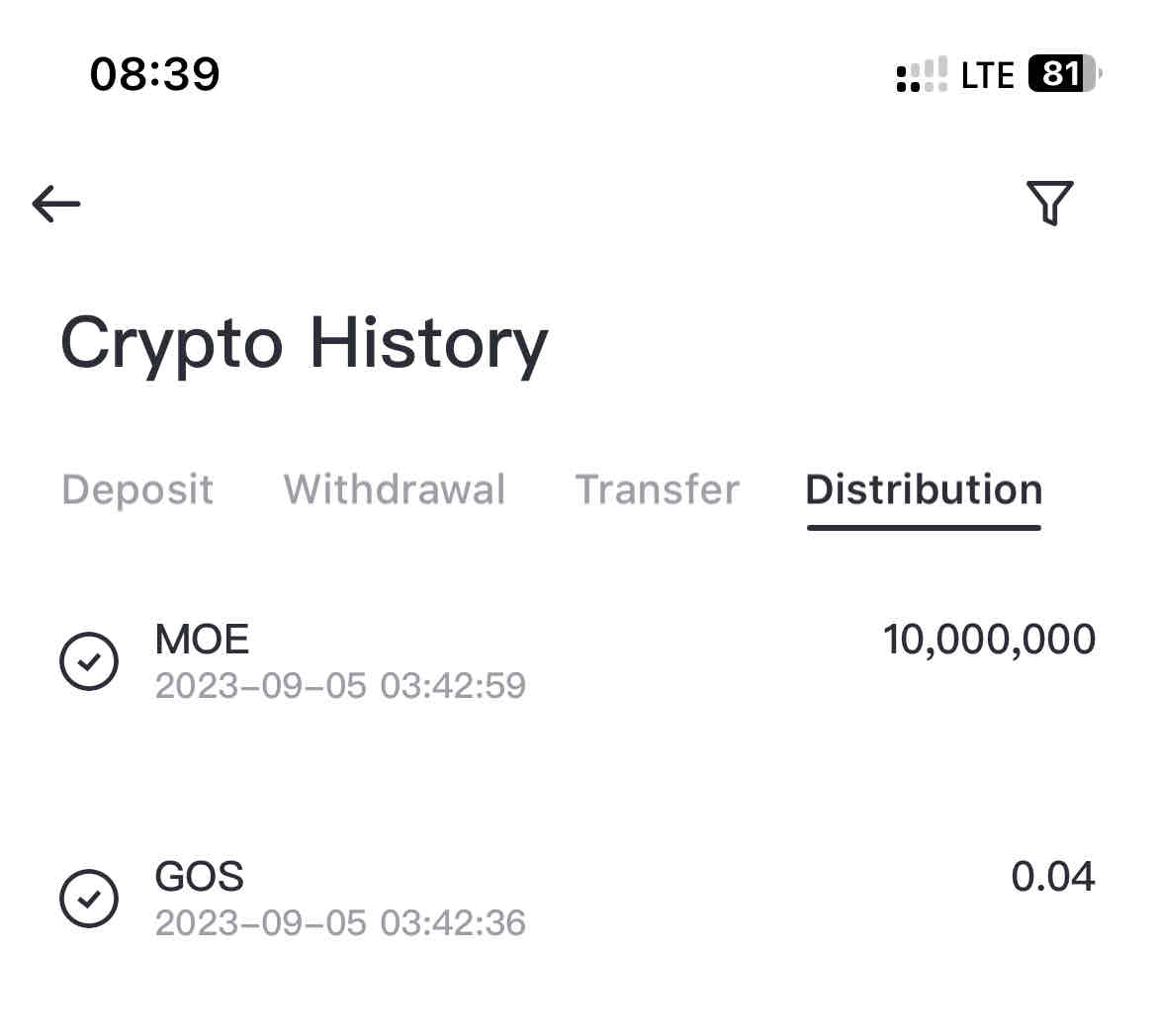This screenshot has height=1036, width=1157.
Task: Switch to the Deposit tab
Action: pyautogui.click(x=137, y=489)
